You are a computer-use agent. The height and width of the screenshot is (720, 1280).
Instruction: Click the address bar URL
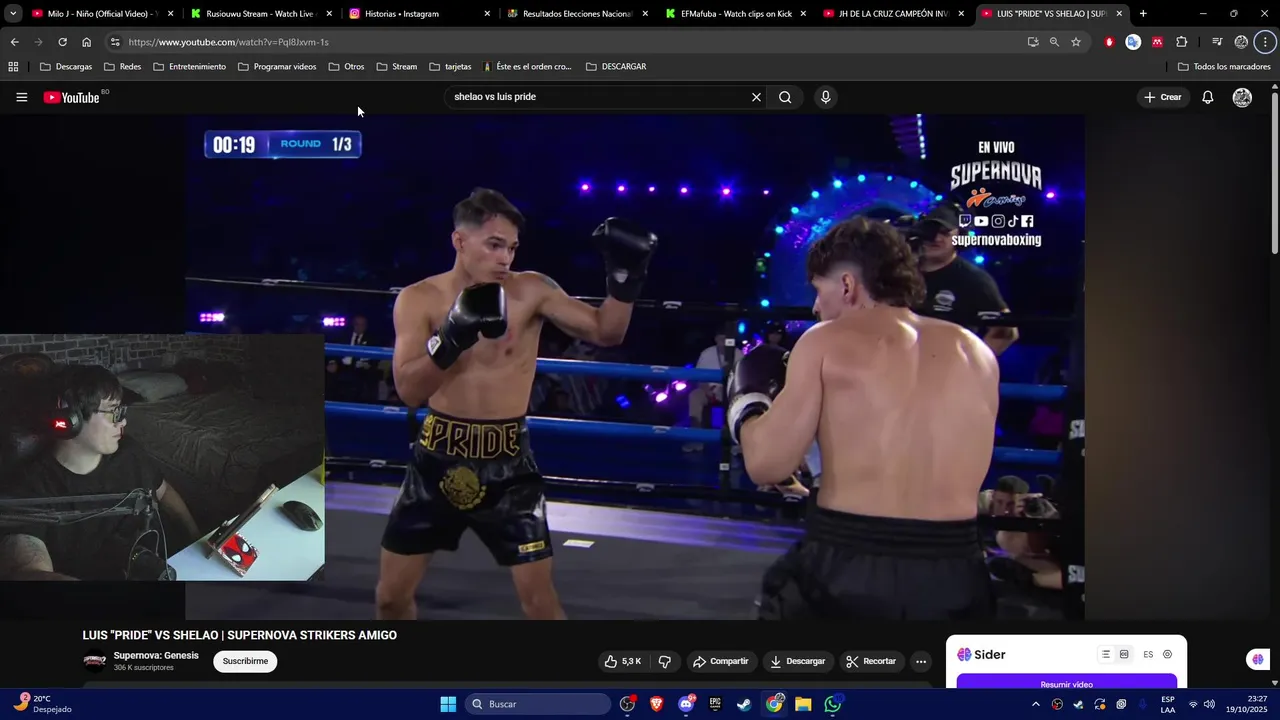(x=229, y=42)
